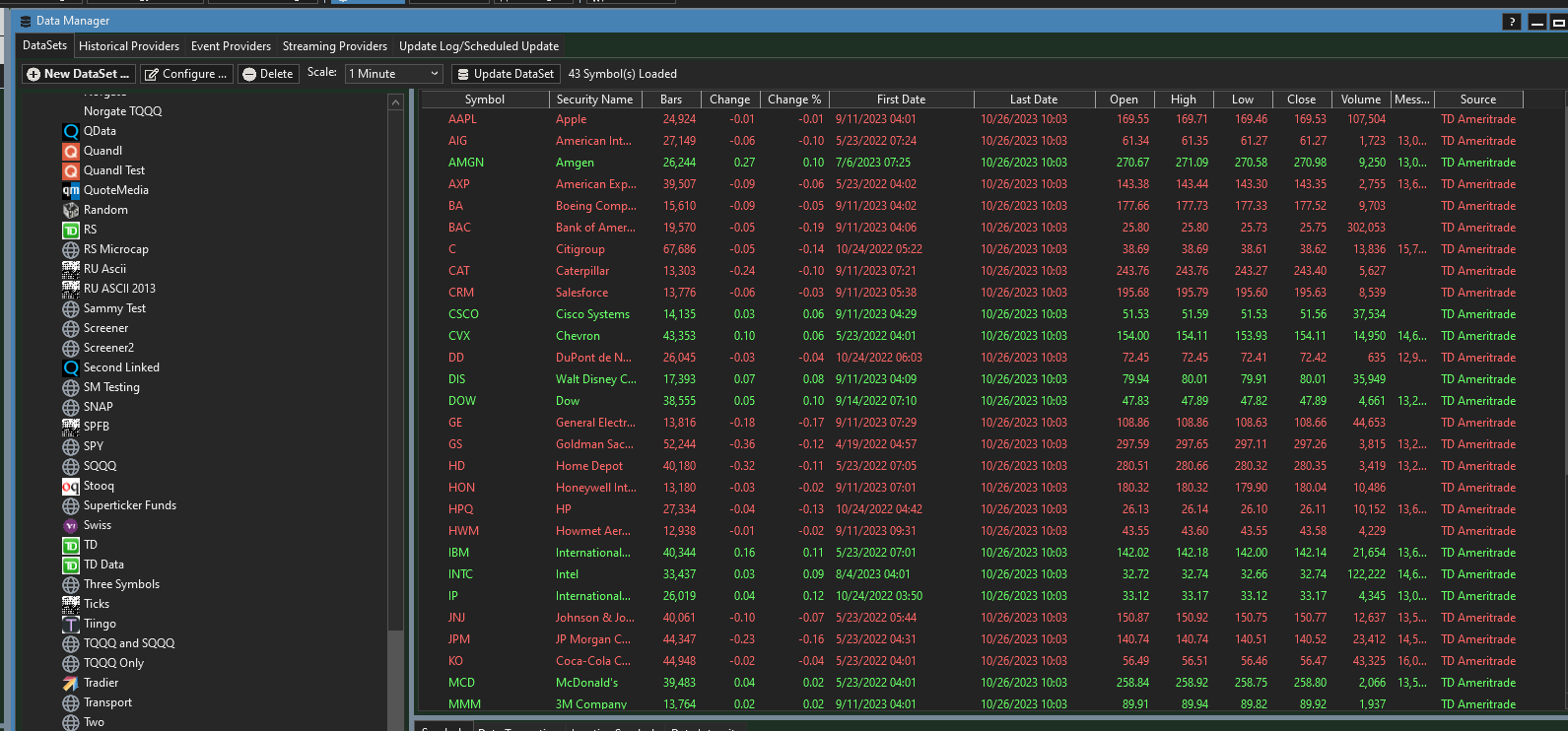Open the Streaming Providers tab
The width and height of the screenshot is (1568, 731).
335,46
